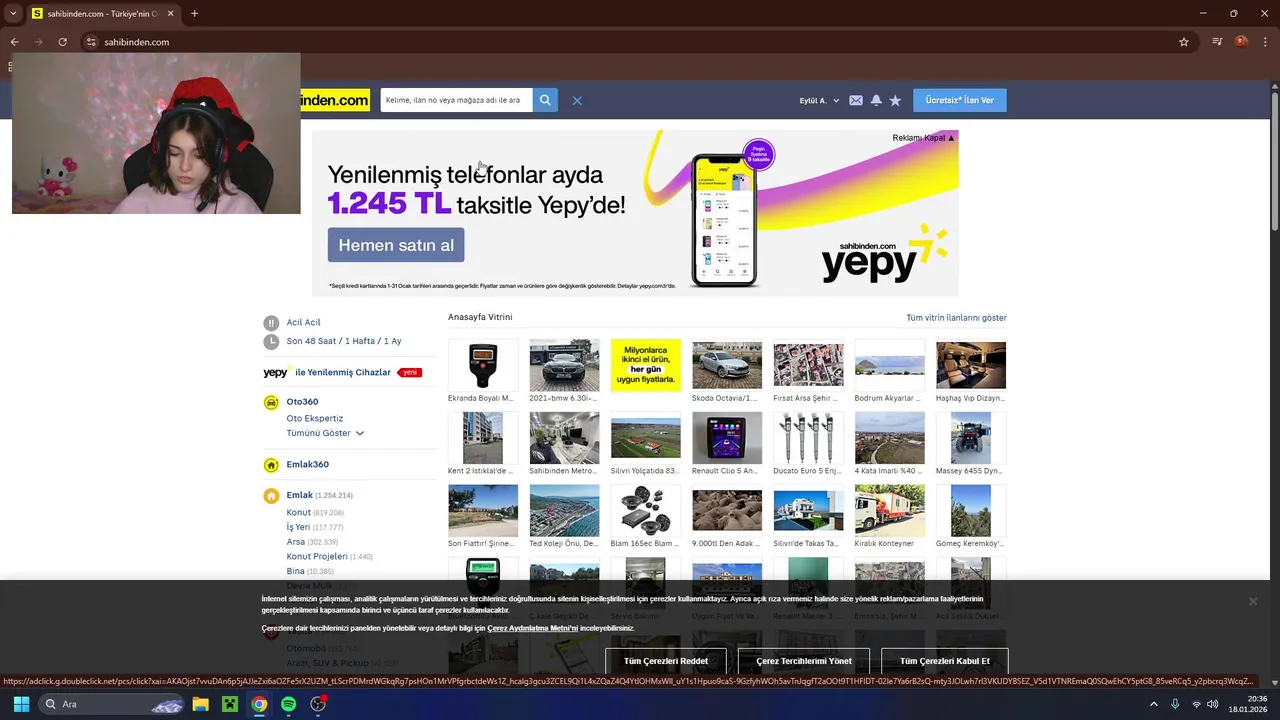Show hidden system tray icons
Screen dimensions: 1280x720
tap(1153, 704)
